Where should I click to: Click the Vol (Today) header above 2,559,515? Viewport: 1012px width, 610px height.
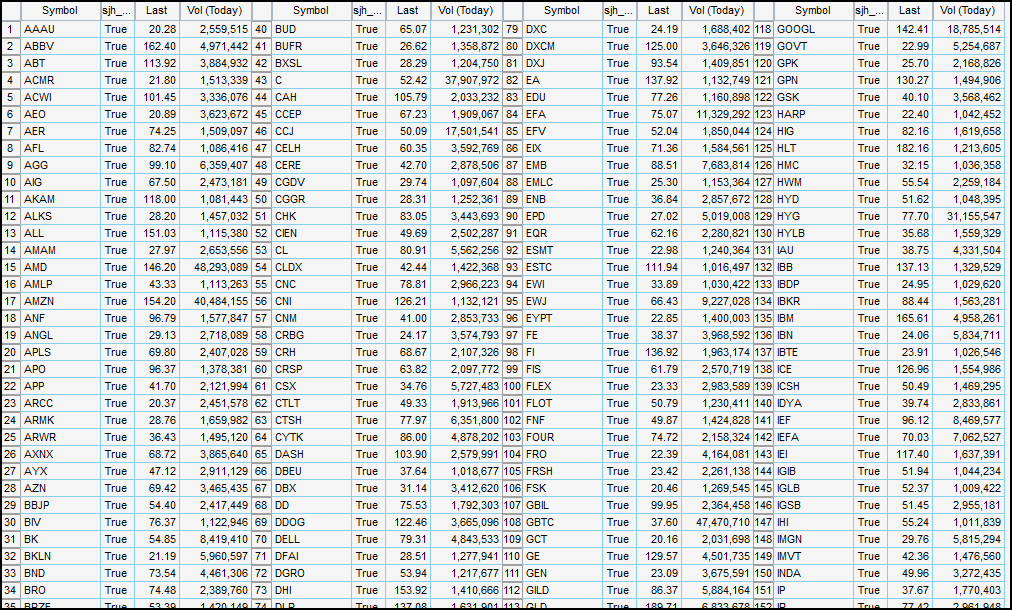(214, 10)
